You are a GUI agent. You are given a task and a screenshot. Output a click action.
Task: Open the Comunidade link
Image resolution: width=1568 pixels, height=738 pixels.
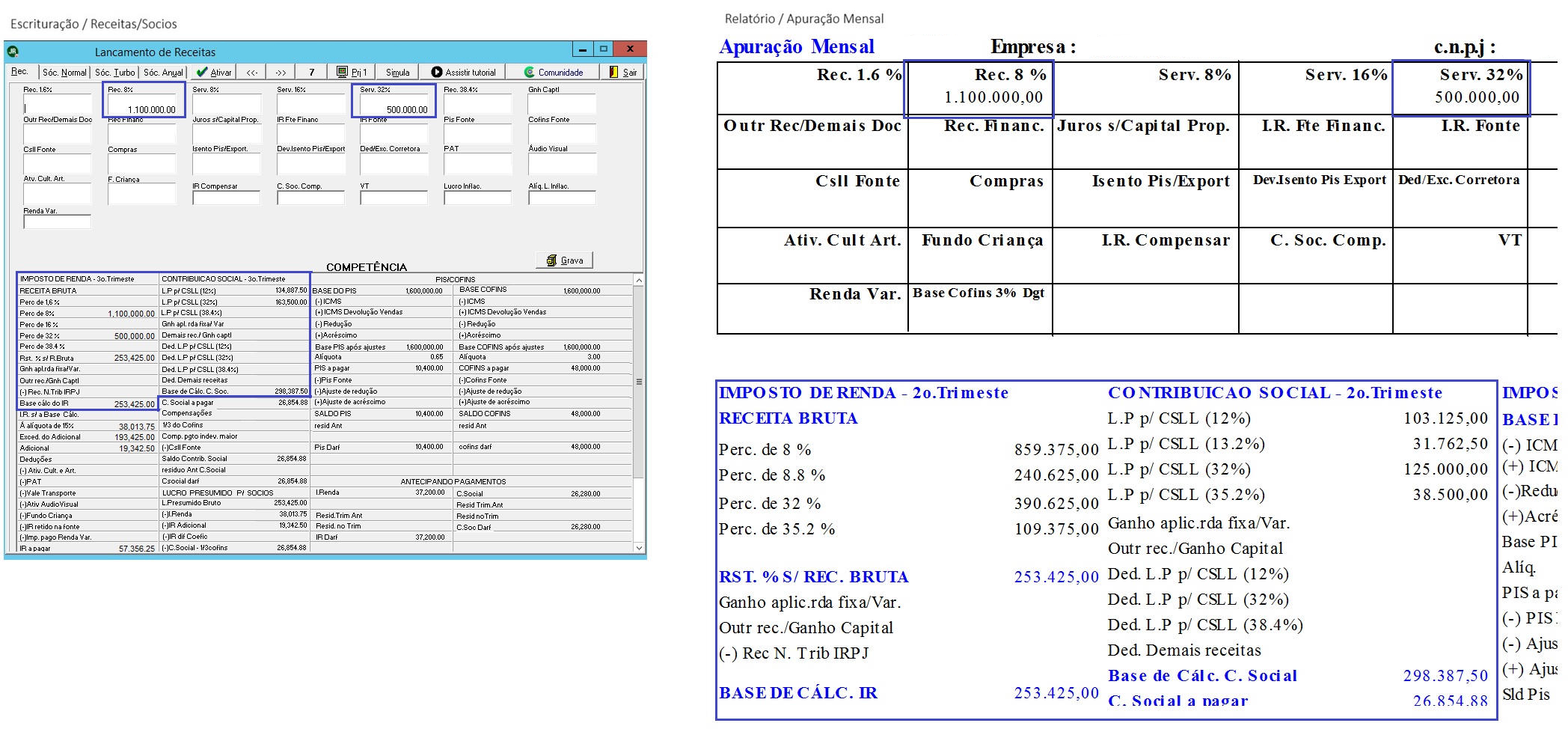coord(553,72)
